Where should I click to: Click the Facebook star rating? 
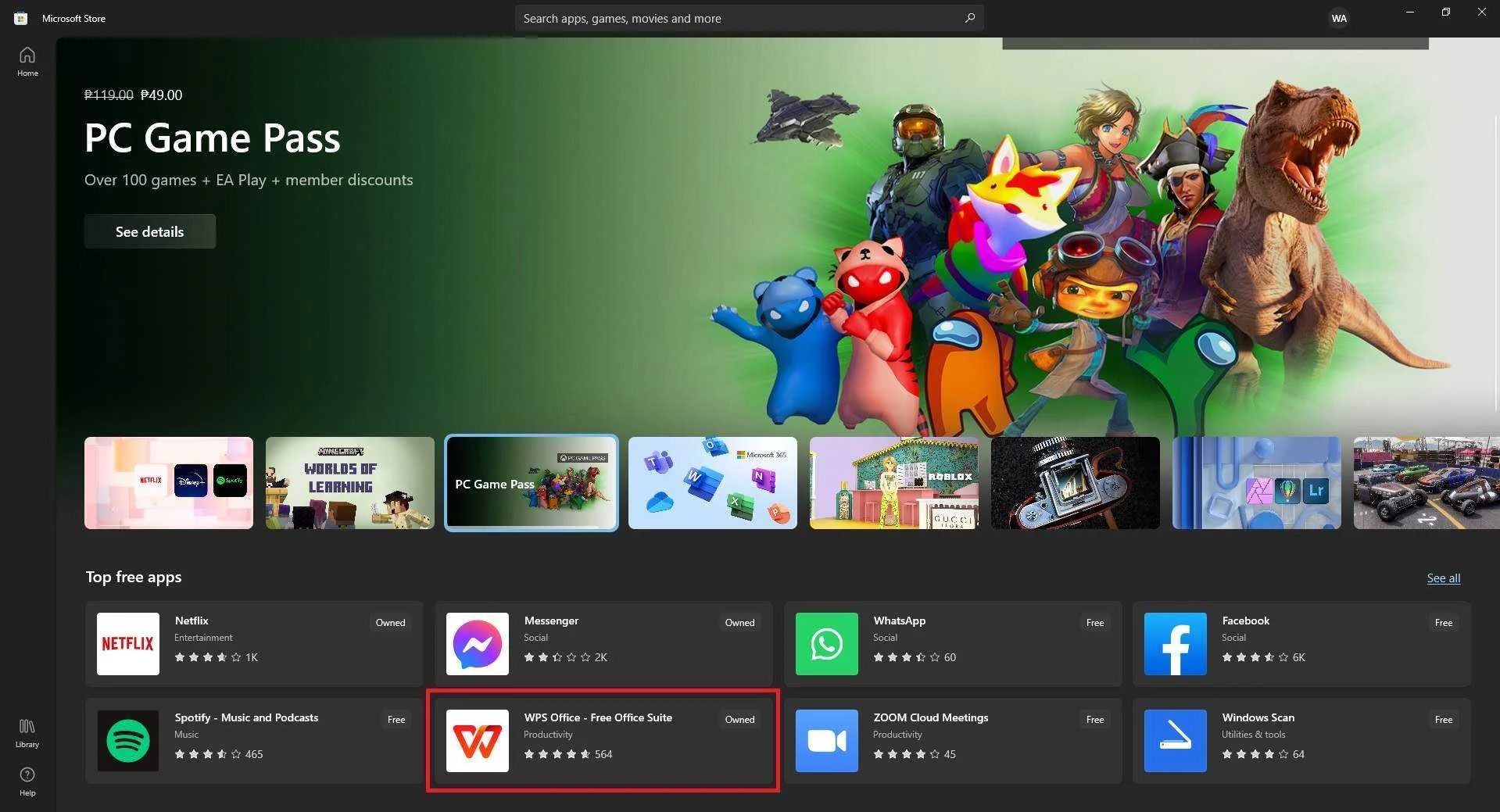[x=1255, y=657]
